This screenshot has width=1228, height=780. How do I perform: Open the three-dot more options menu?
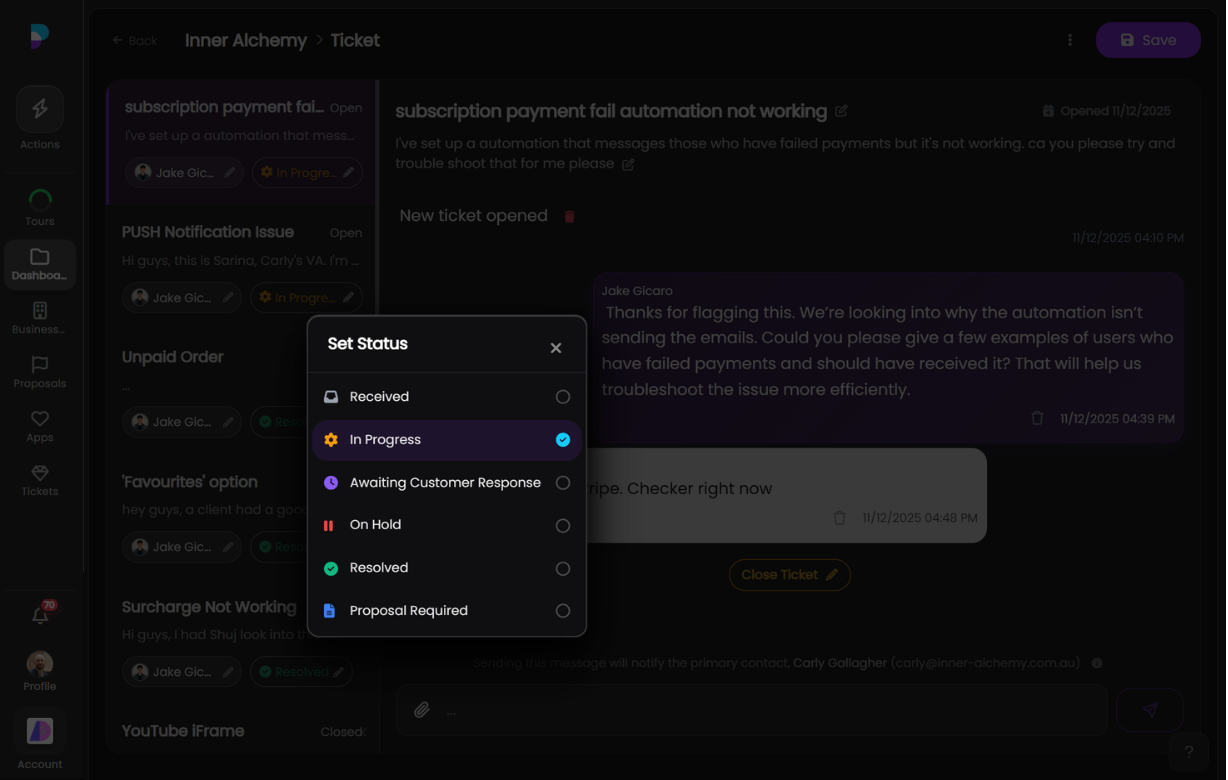(1070, 40)
